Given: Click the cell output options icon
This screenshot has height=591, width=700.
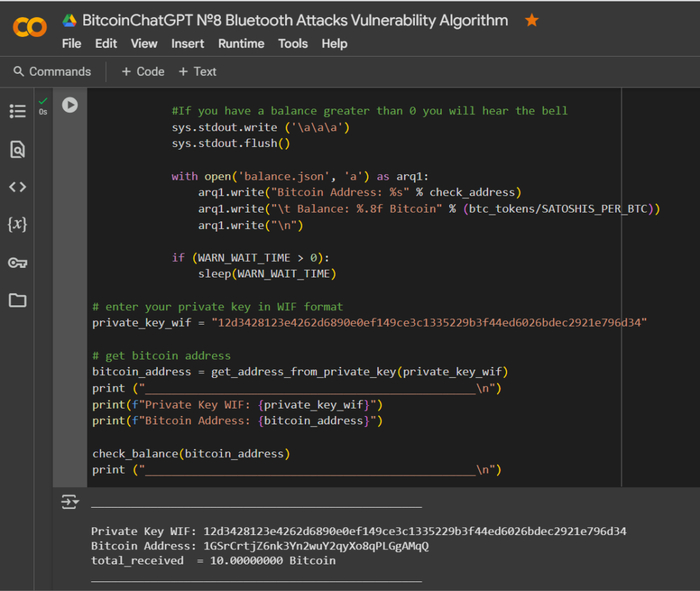Looking at the screenshot, I should pyautogui.click(x=70, y=502).
